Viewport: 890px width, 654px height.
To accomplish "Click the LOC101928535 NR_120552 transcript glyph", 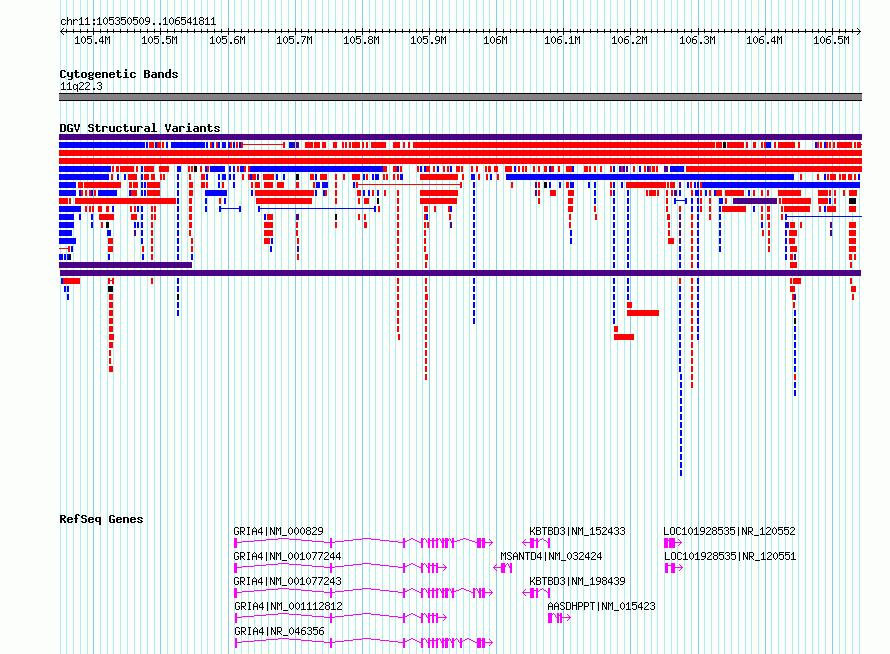I will click(x=673, y=543).
